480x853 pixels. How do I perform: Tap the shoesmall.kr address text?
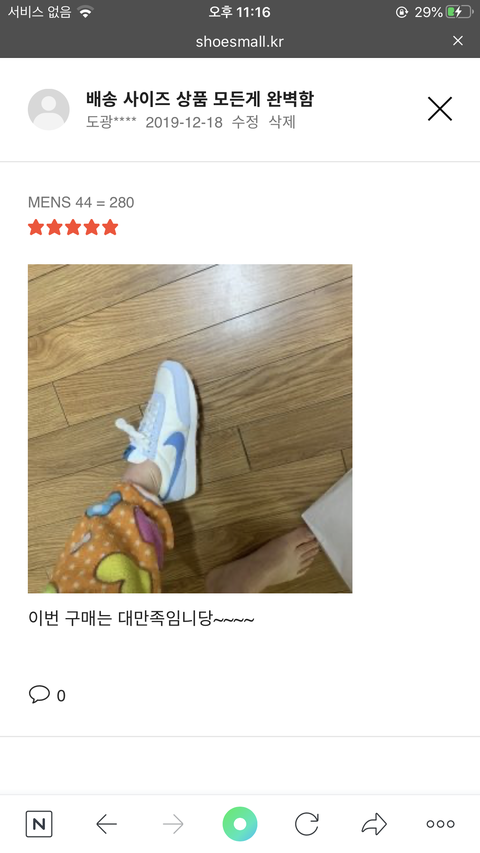tap(239, 41)
